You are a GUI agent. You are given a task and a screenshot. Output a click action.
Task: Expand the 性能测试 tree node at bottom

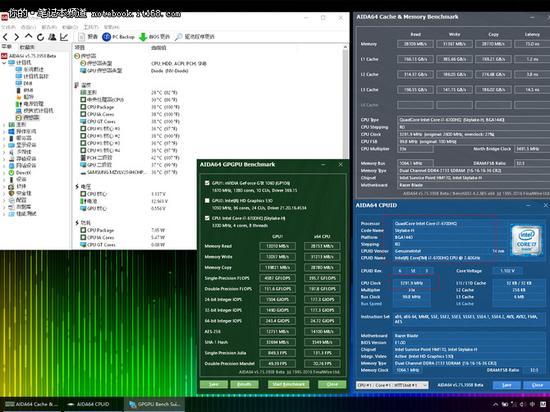(4, 214)
